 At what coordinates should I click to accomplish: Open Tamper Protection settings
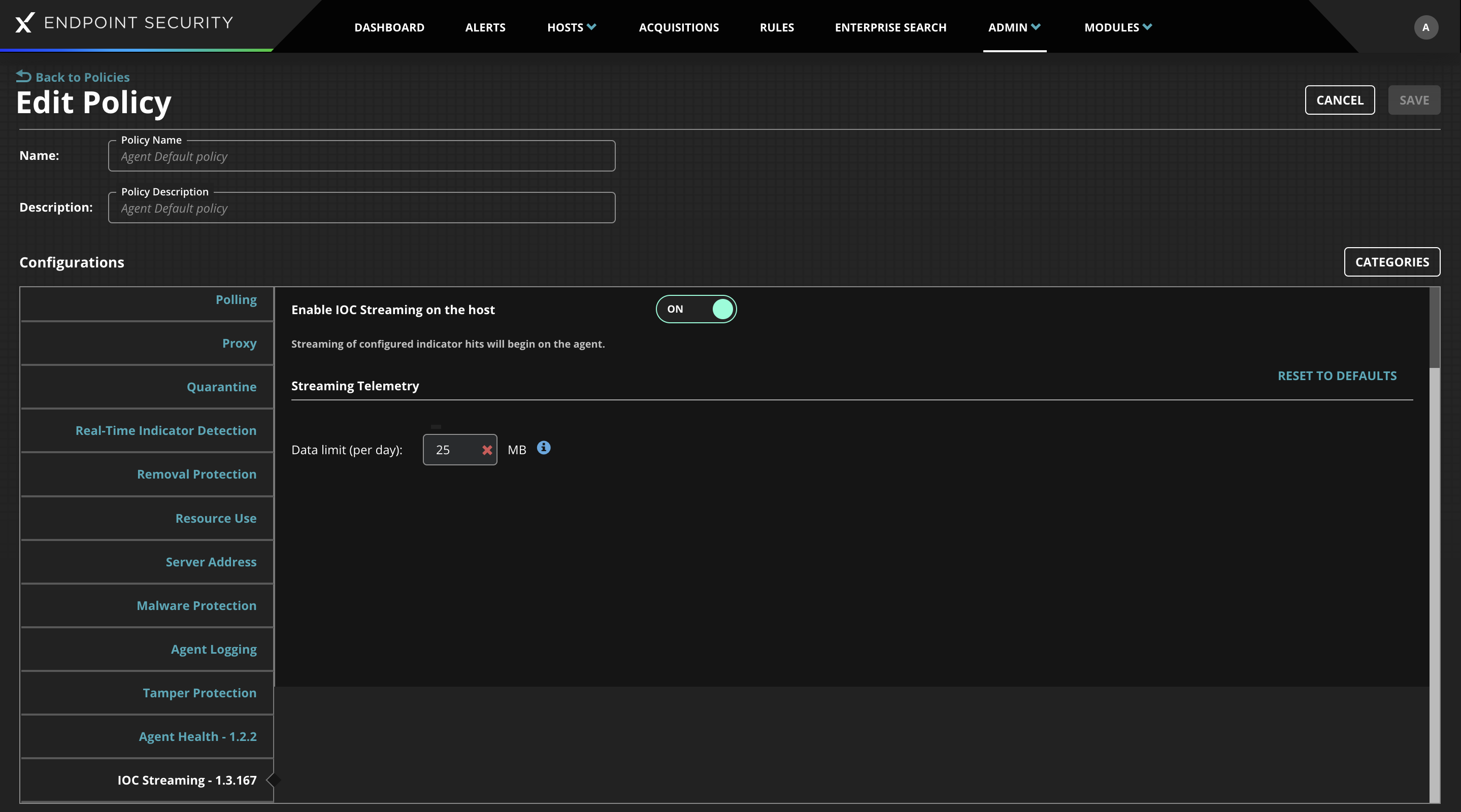coord(147,693)
